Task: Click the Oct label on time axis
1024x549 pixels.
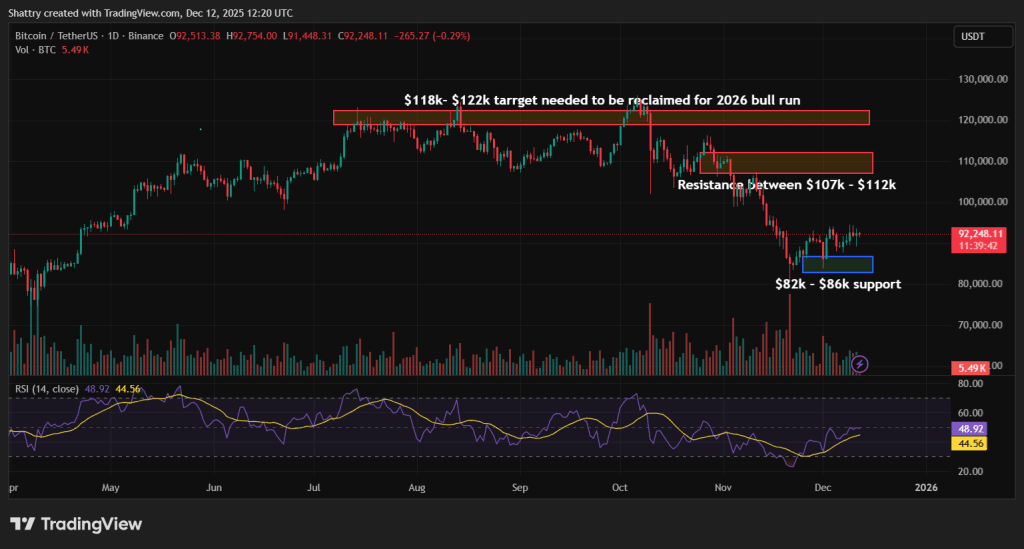Action: point(620,488)
